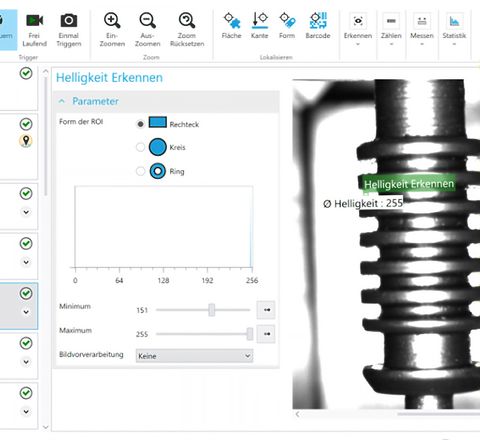
Task: Select the Fläche localization tool
Action: pyautogui.click(x=232, y=26)
